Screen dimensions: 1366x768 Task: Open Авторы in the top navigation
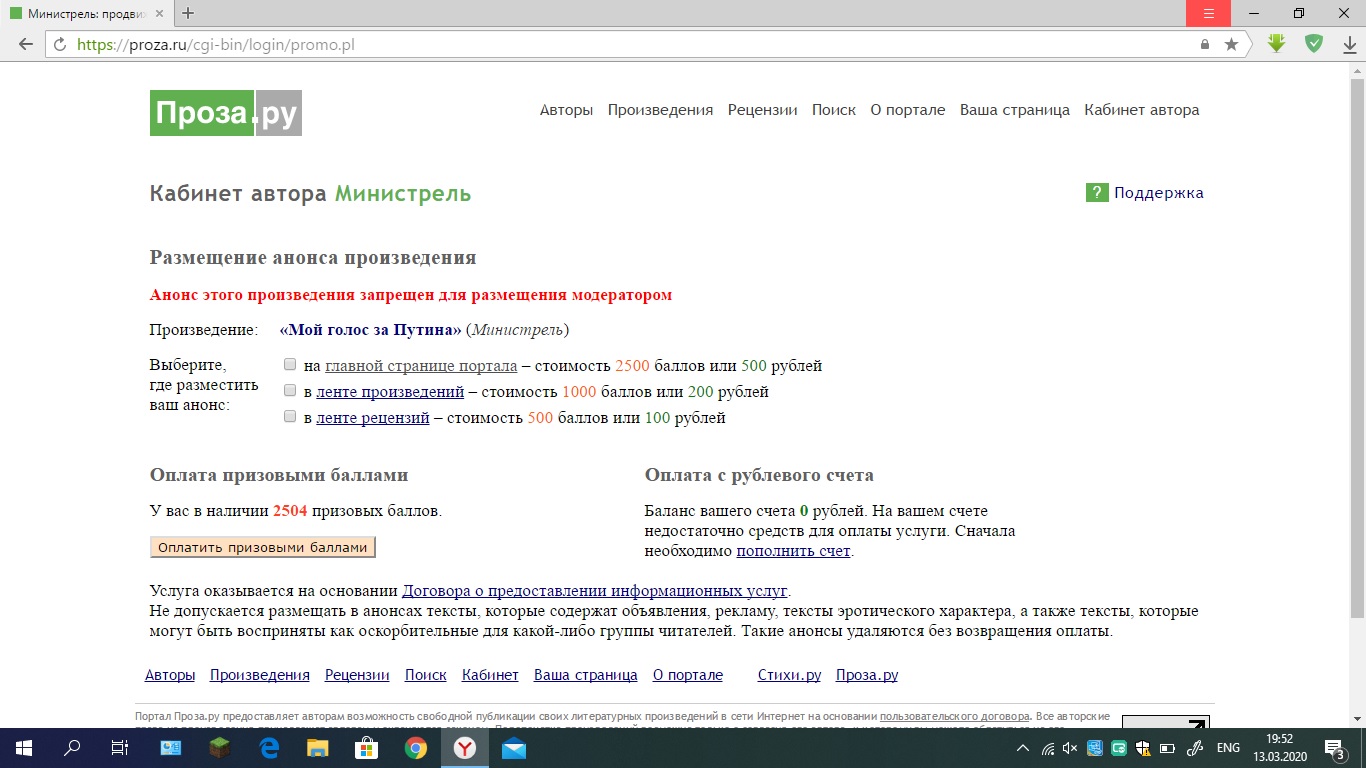pyautogui.click(x=567, y=110)
